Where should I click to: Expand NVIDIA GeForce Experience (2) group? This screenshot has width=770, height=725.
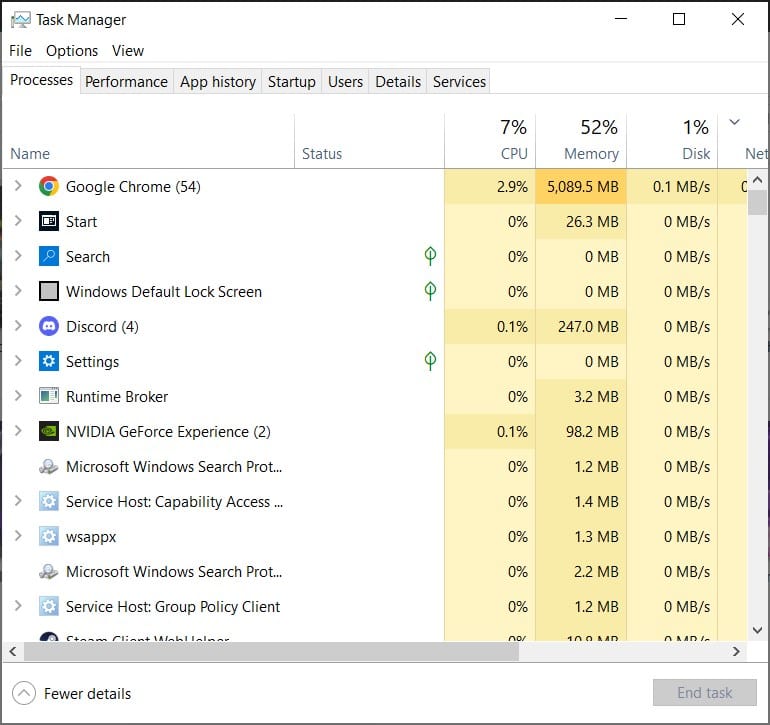point(18,431)
